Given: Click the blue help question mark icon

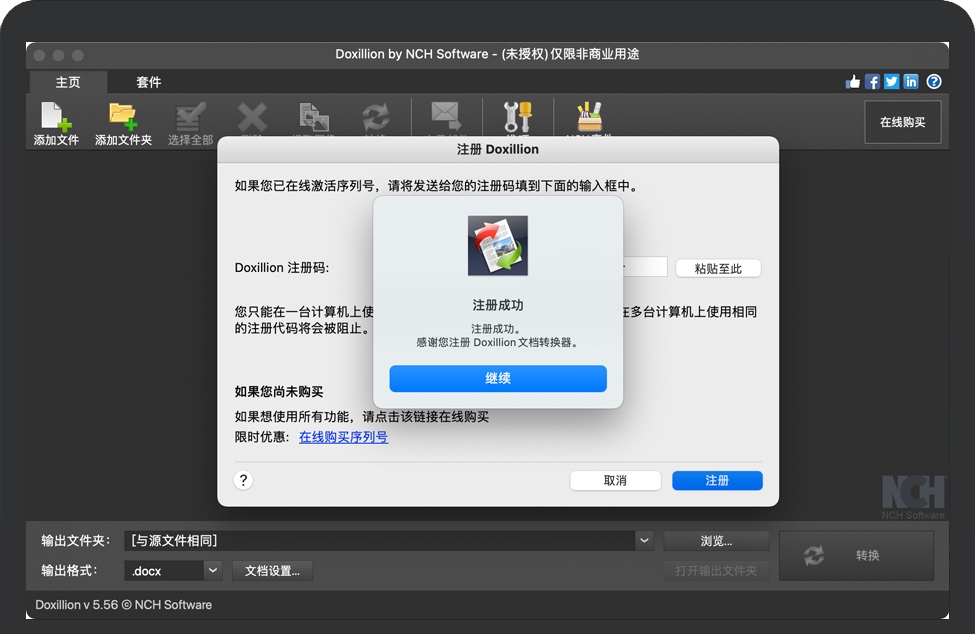Looking at the screenshot, I should point(933,81).
